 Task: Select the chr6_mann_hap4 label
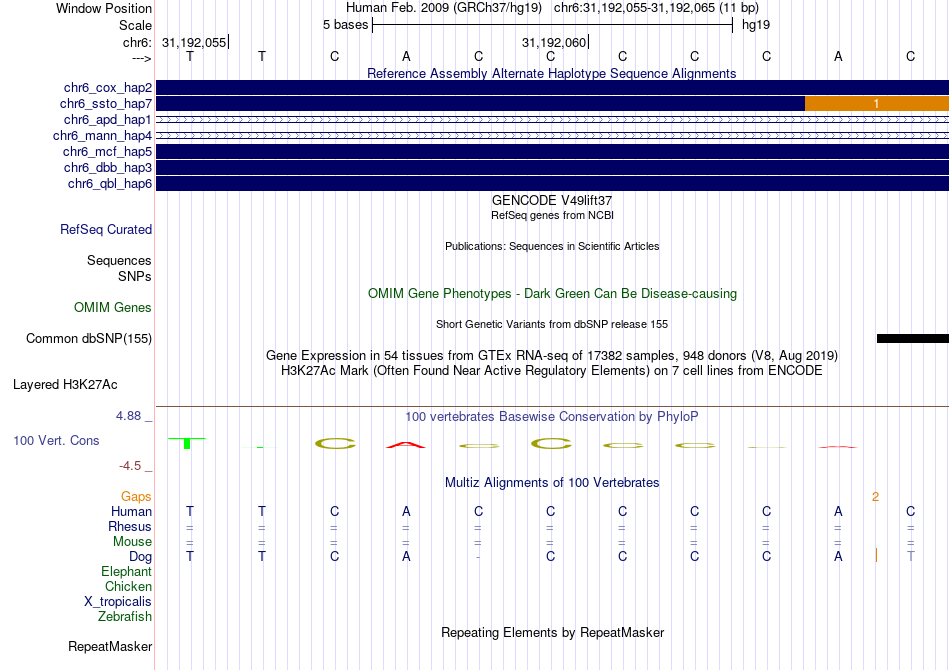[x=102, y=136]
